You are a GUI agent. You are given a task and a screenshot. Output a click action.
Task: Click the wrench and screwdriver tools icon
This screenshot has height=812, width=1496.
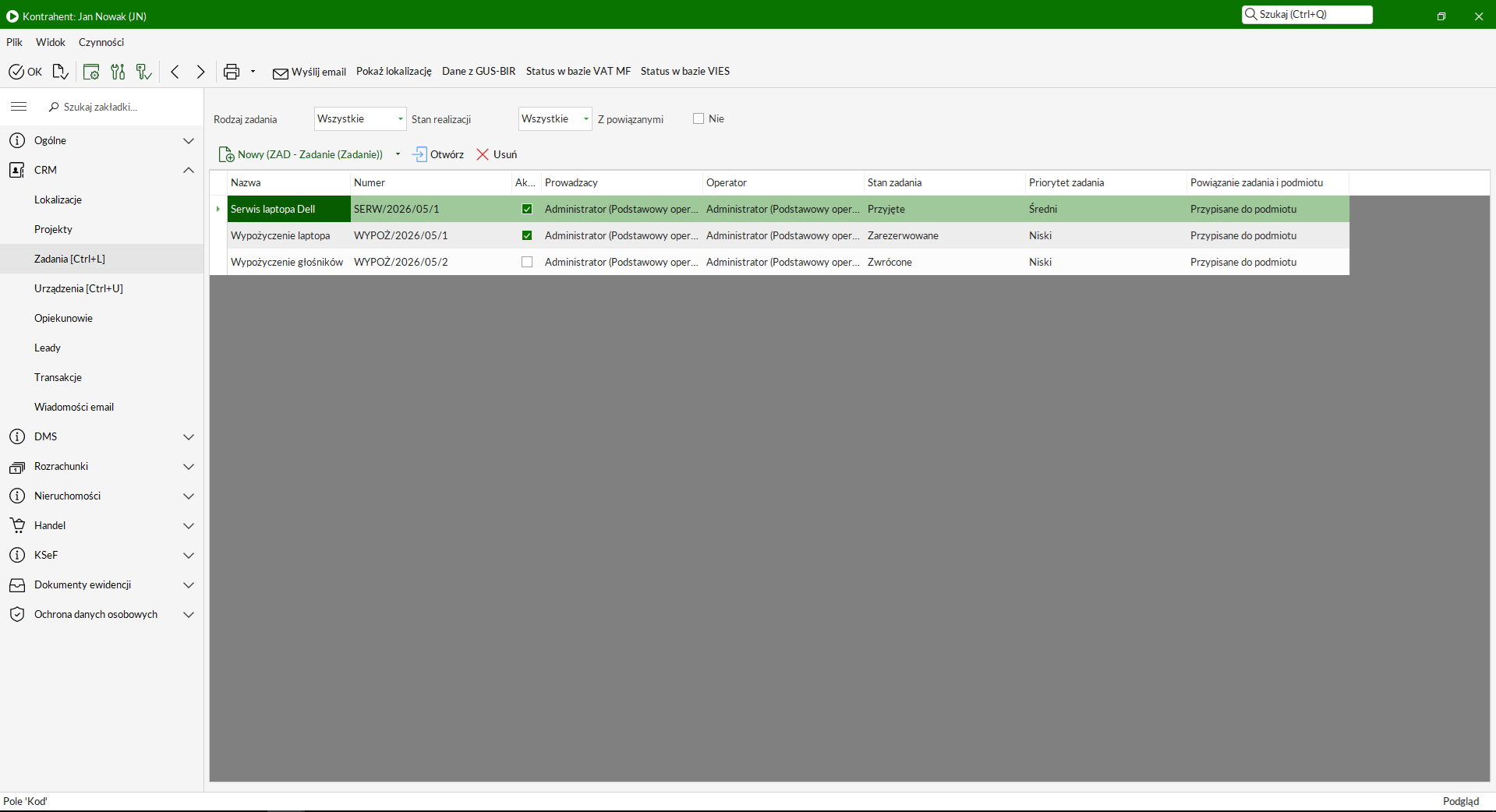click(x=118, y=72)
